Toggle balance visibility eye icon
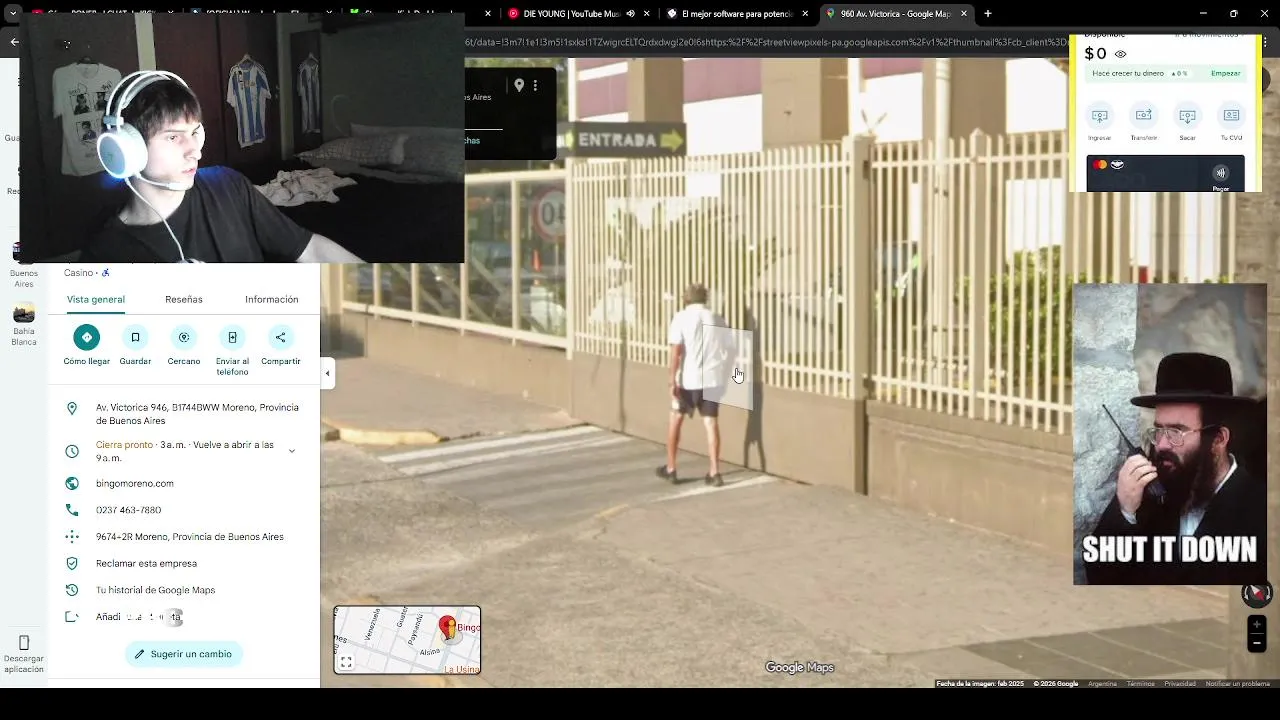Viewport: 1280px width, 720px height. pyautogui.click(x=1120, y=55)
